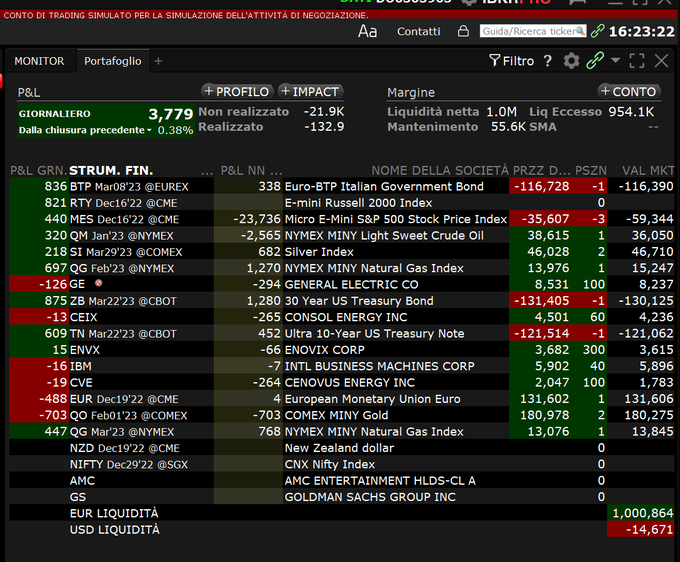Expand the IMPACT section
680x562 pixels.
[311, 91]
